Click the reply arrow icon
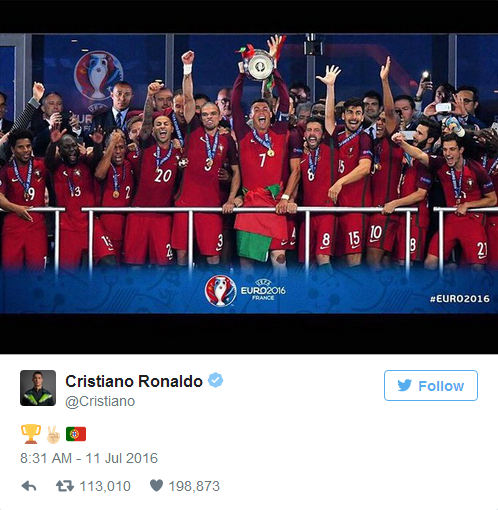 click(29, 486)
